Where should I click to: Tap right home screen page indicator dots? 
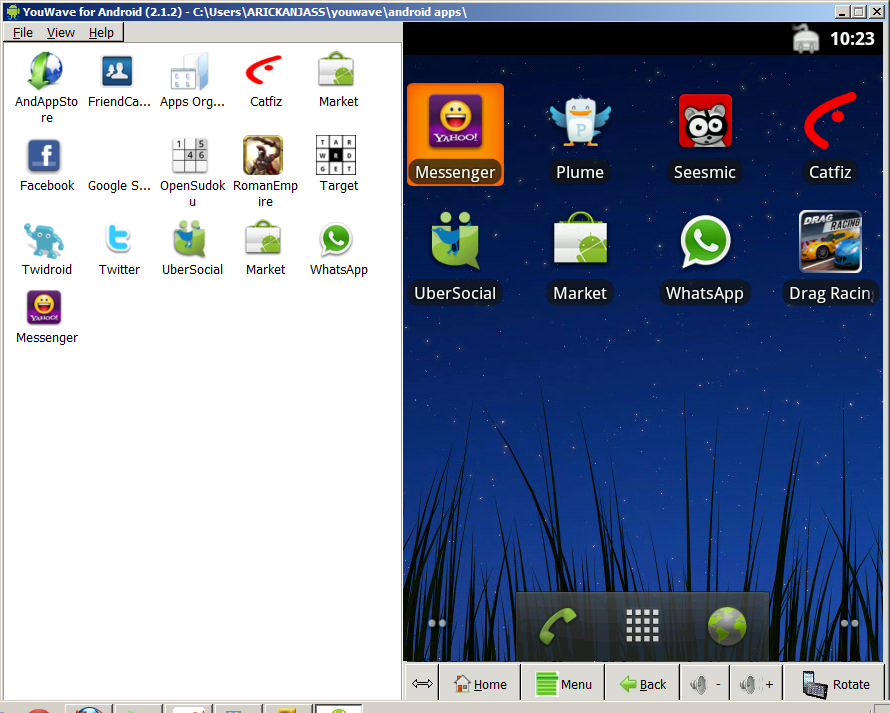point(850,623)
